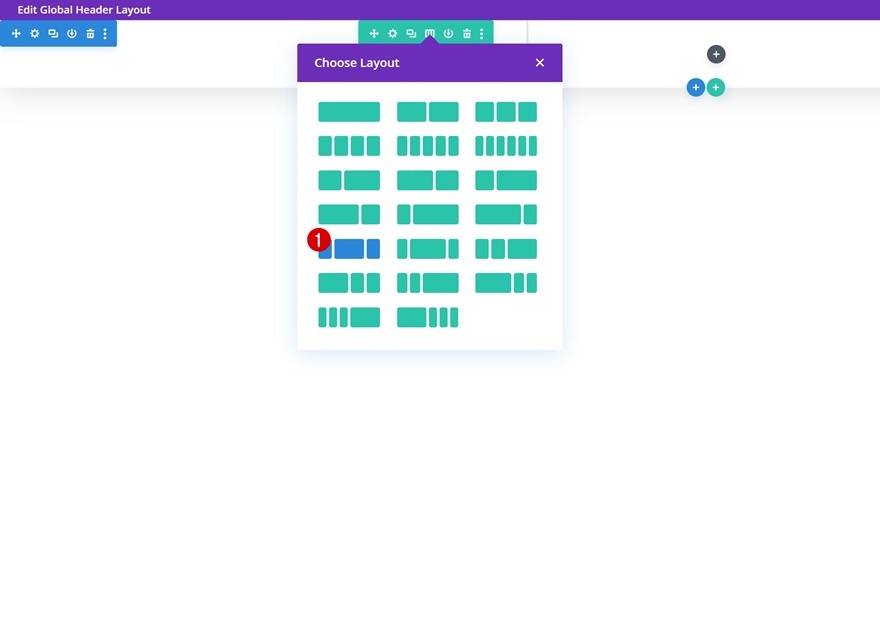Click the blue section move icon
The height and width of the screenshot is (621, 880).
click(x=16, y=34)
